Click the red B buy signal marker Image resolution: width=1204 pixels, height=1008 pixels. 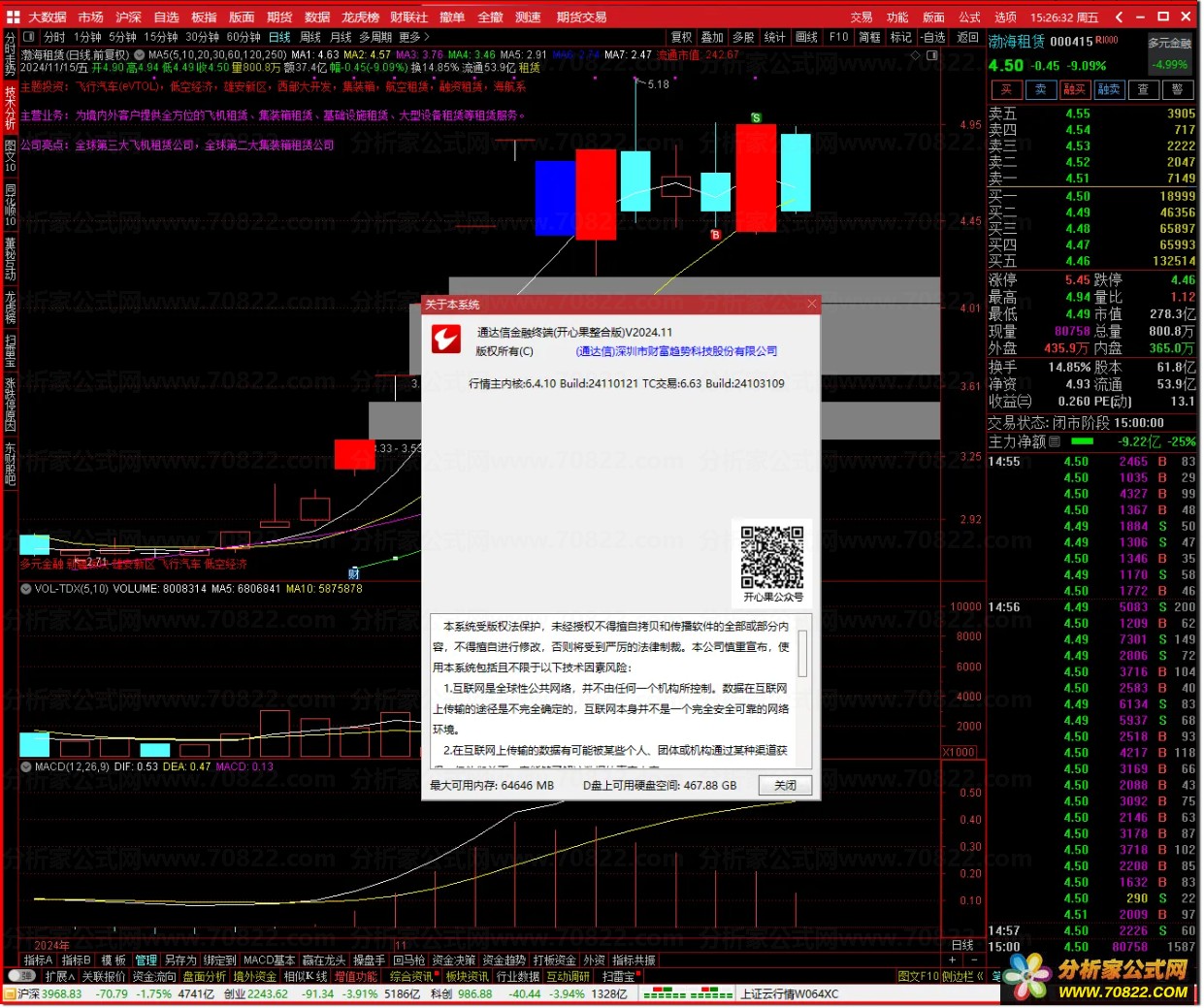pyautogui.click(x=715, y=235)
